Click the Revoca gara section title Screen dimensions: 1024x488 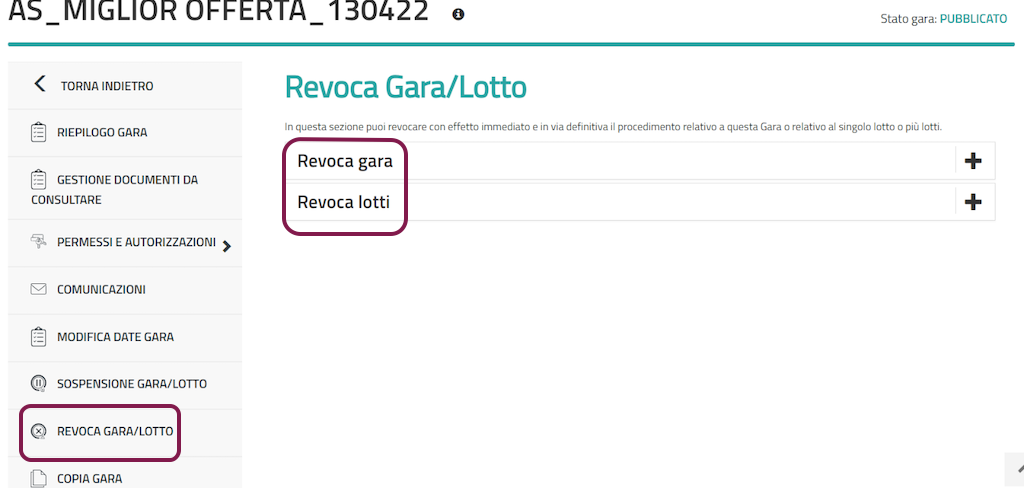click(x=345, y=161)
